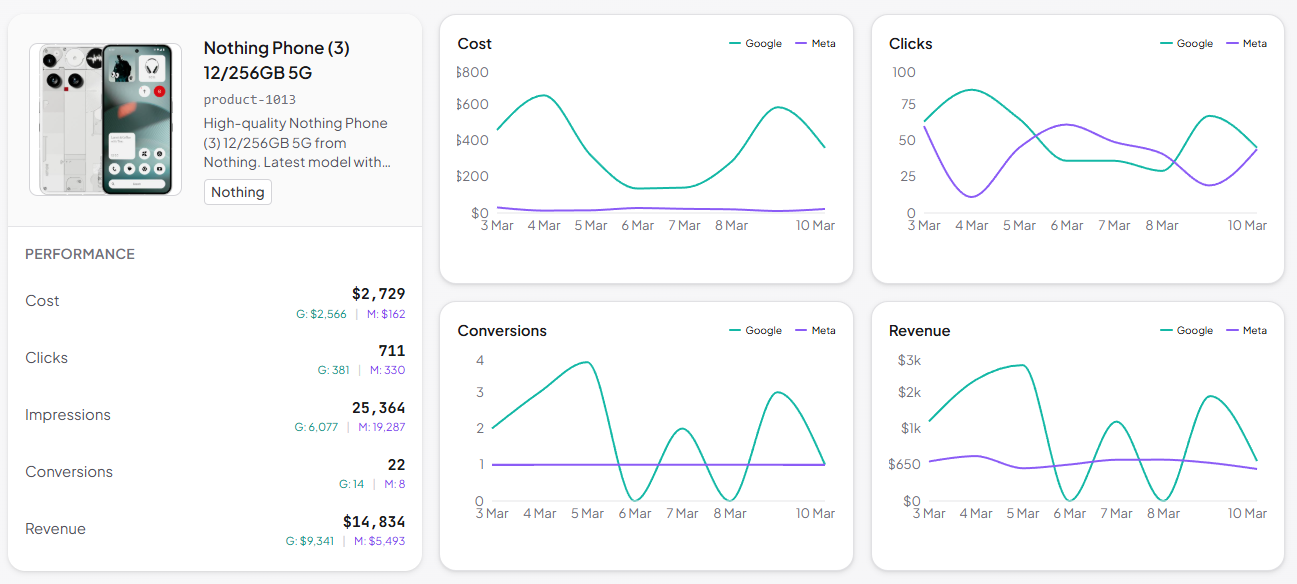The width and height of the screenshot is (1297, 584).
Task: Hide Google data in Conversions chart
Action: pos(757,330)
